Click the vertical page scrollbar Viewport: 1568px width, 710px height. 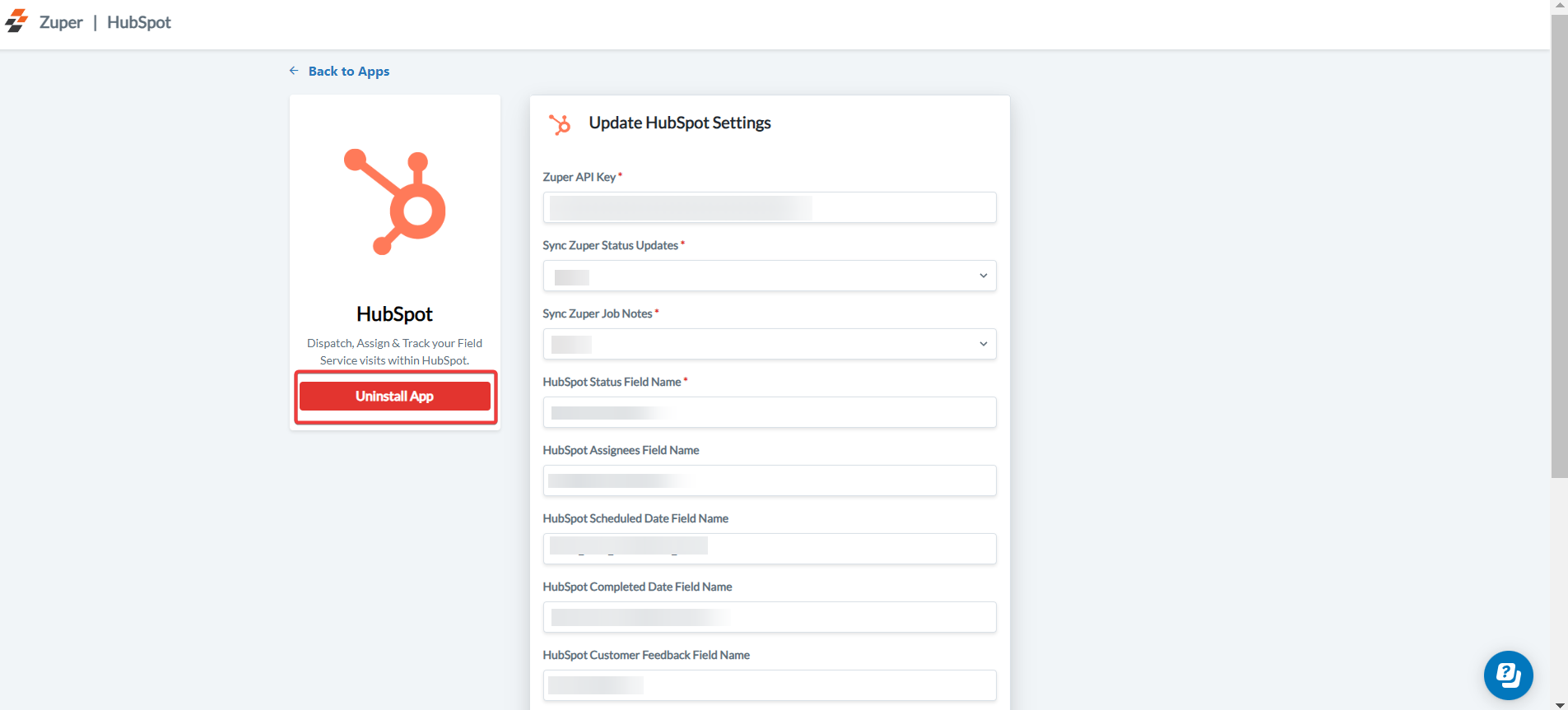tap(1559, 247)
